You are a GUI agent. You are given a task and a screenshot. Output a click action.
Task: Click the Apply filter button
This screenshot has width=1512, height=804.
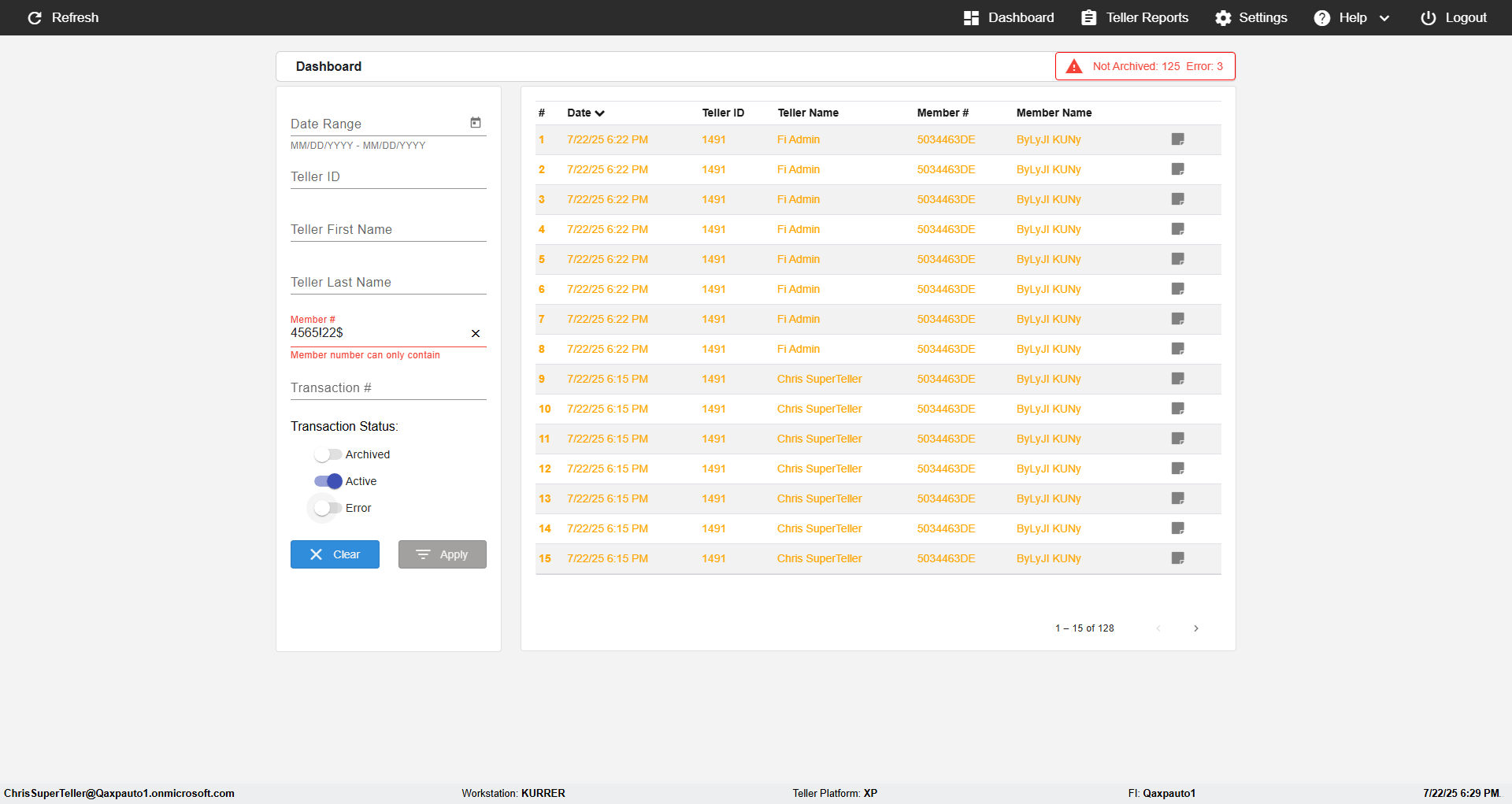443,554
